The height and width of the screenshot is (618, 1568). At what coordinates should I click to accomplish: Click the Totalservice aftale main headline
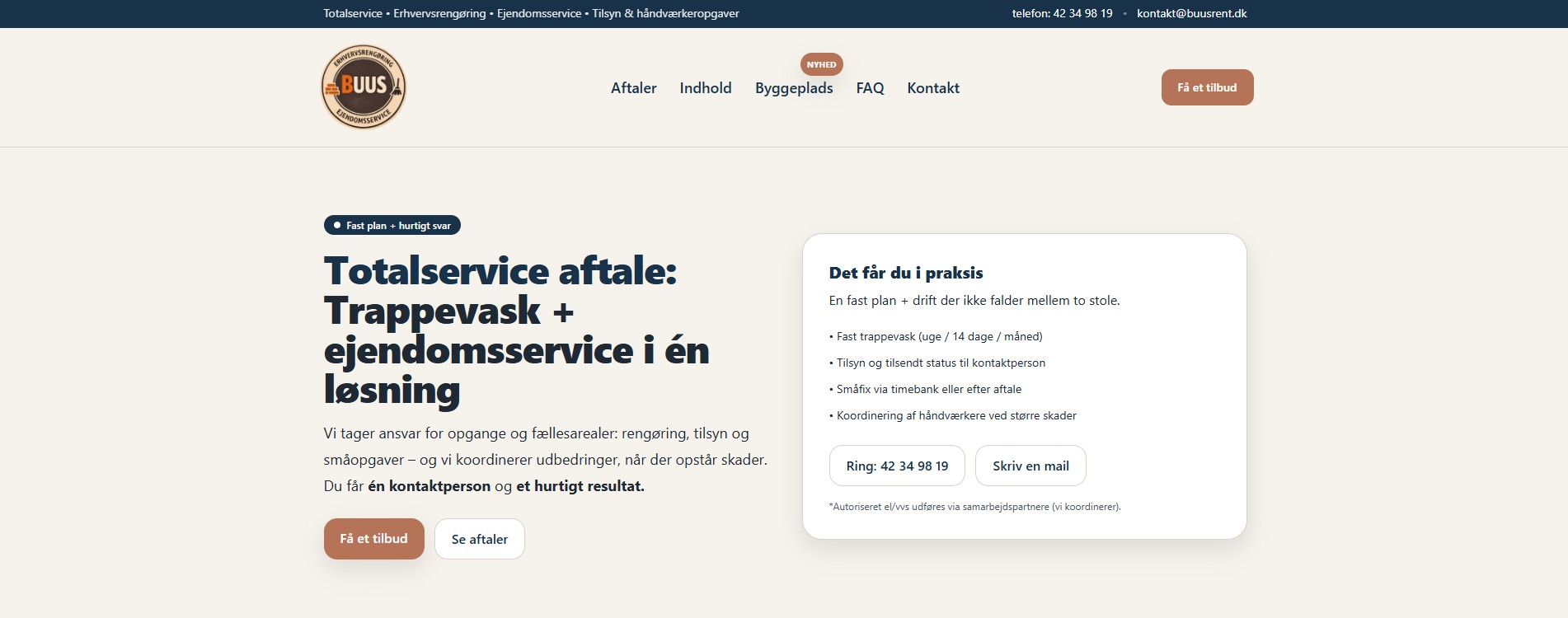[x=516, y=330]
